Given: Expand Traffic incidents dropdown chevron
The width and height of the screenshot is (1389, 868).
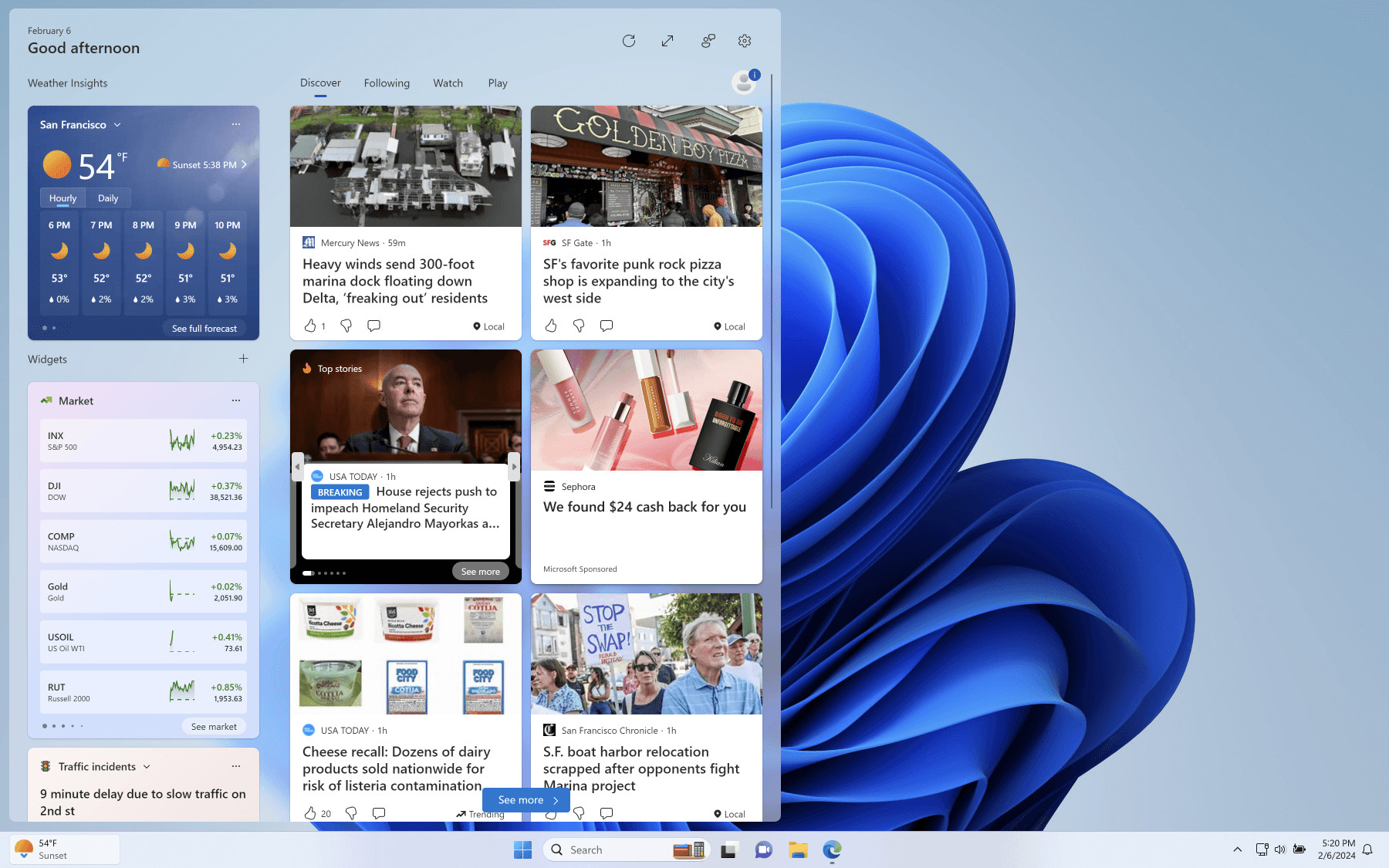Looking at the screenshot, I should (x=147, y=767).
